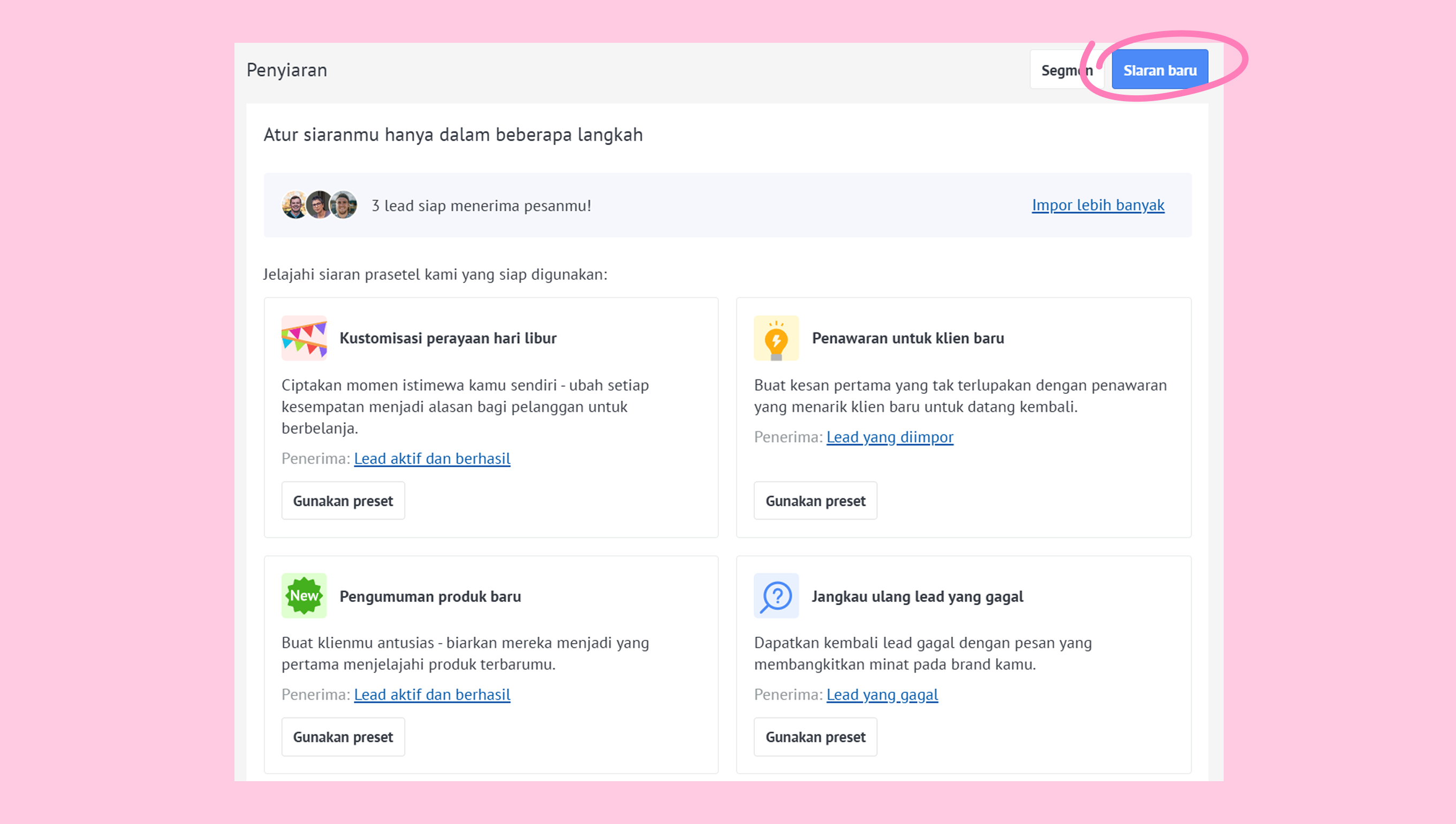Viewport: 1456px width, 824px height.
Task: Open Lead aktif dan berhasil link in holiday card
Action: point(432,459)
